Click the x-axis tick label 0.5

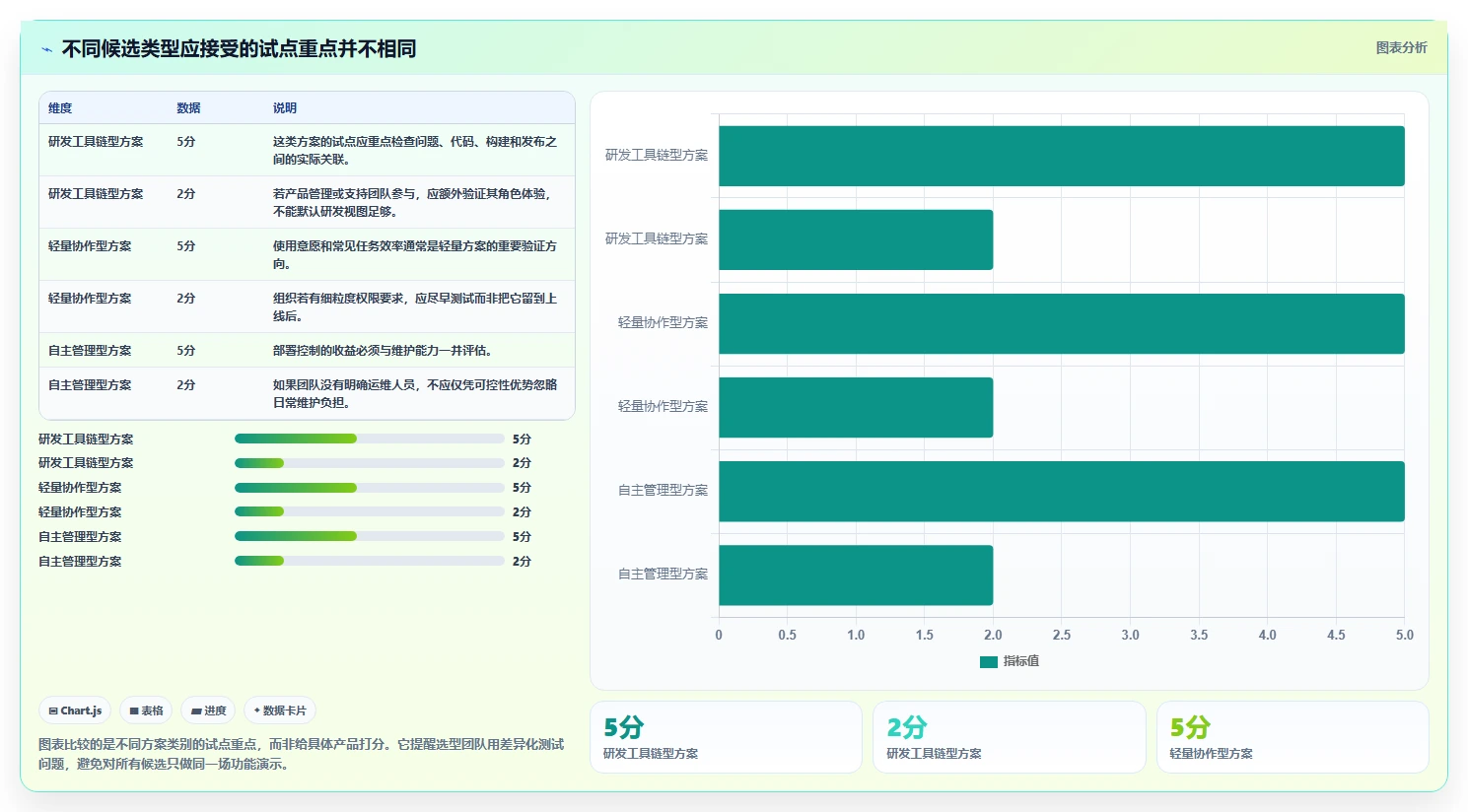(x=787, y=635)
